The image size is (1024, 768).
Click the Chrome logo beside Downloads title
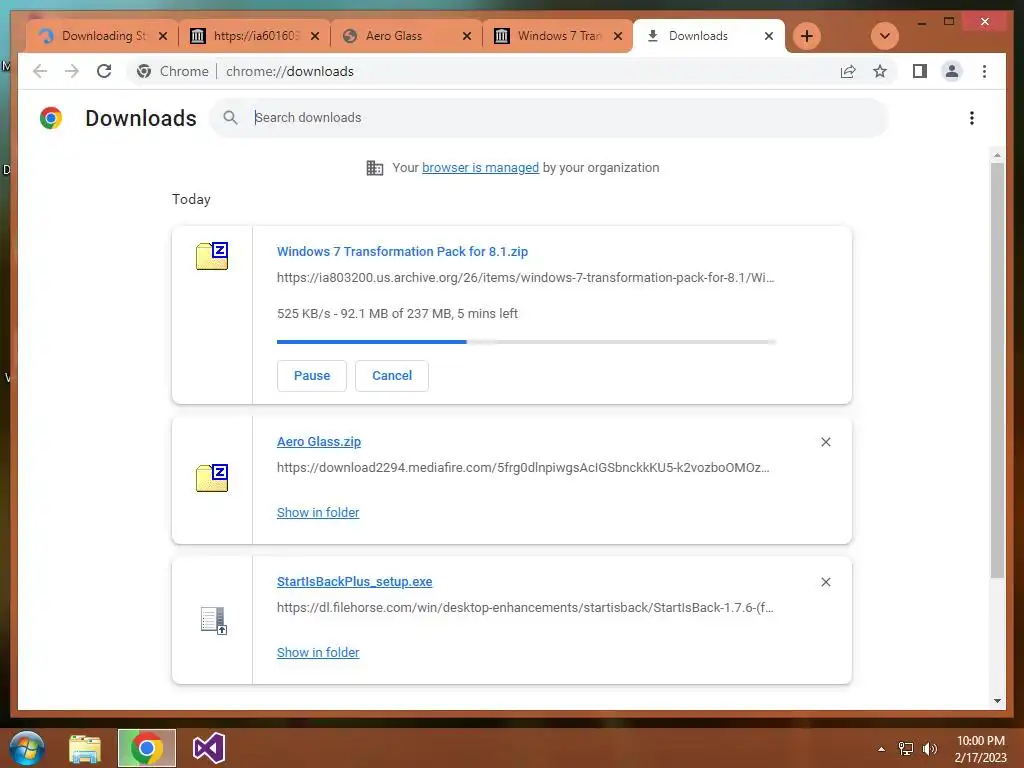51,118
